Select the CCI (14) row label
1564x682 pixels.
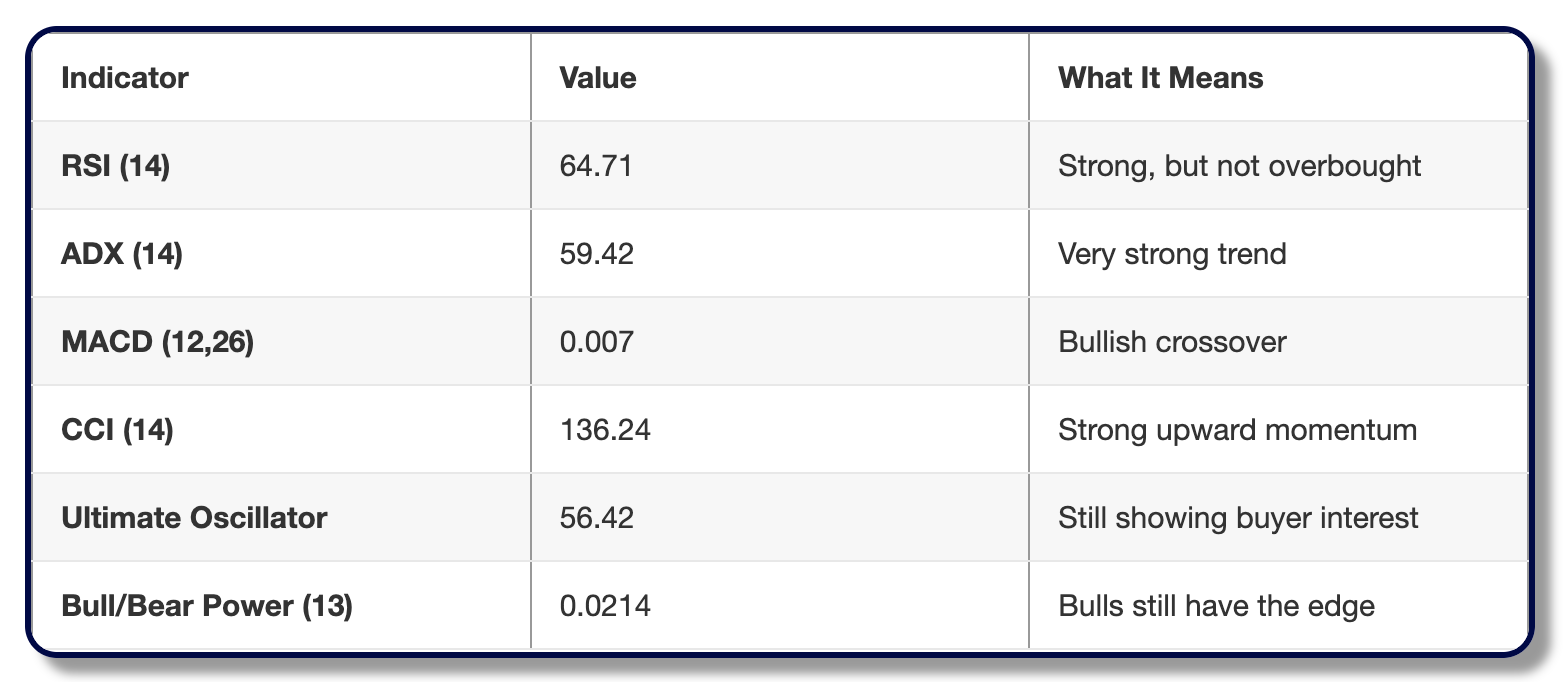click(117, 430)
